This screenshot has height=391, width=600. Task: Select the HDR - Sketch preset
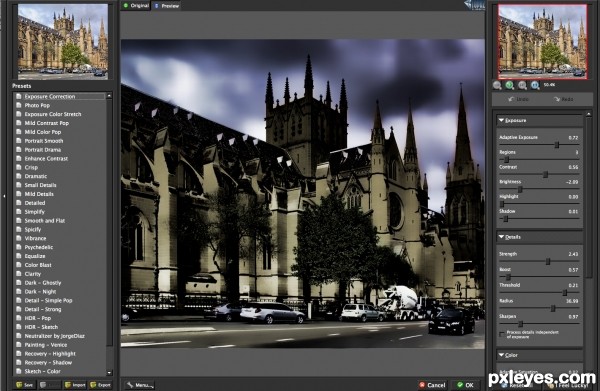tap(41, 327)
